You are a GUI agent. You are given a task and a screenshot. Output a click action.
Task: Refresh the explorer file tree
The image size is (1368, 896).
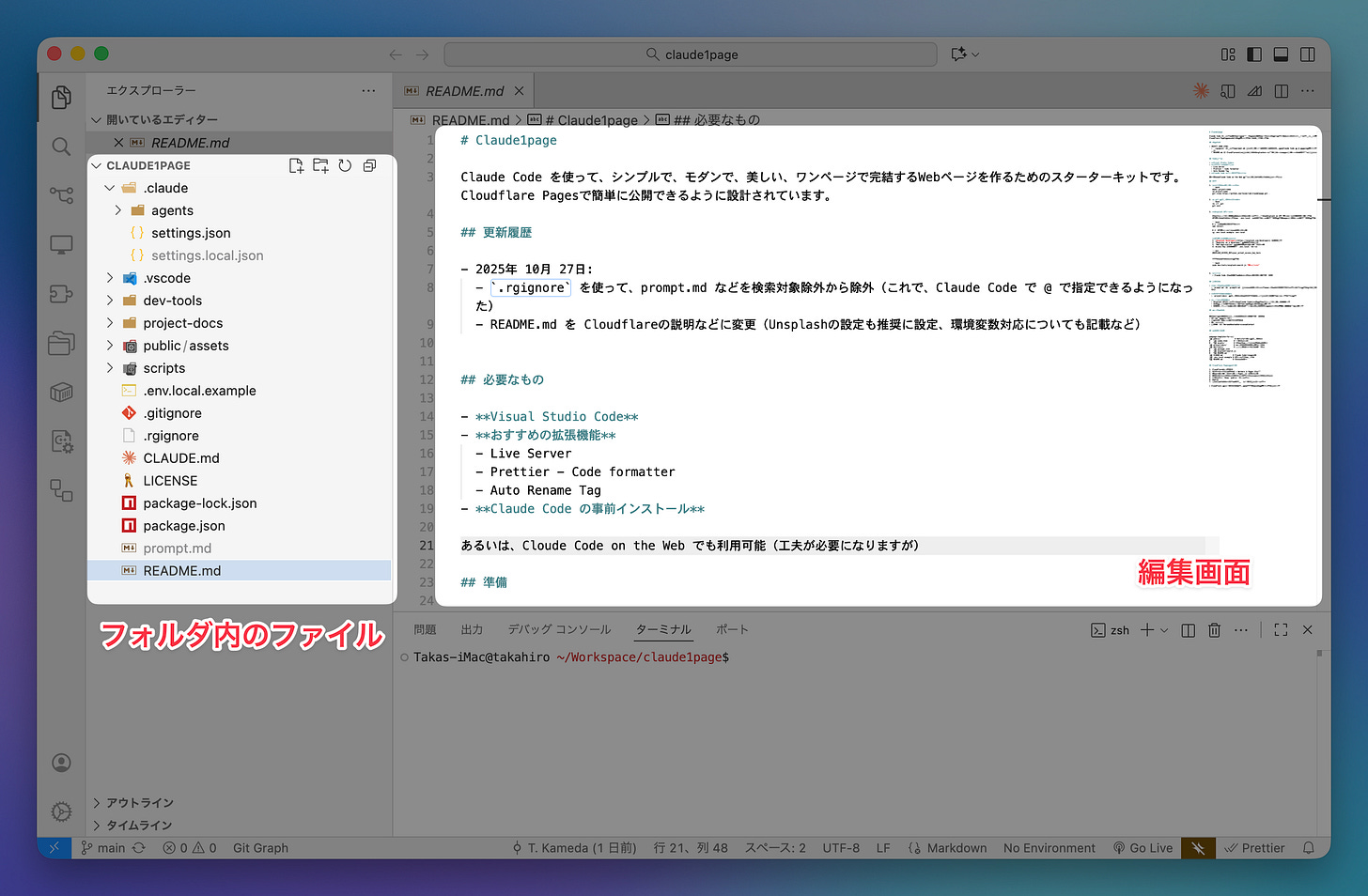345,165
